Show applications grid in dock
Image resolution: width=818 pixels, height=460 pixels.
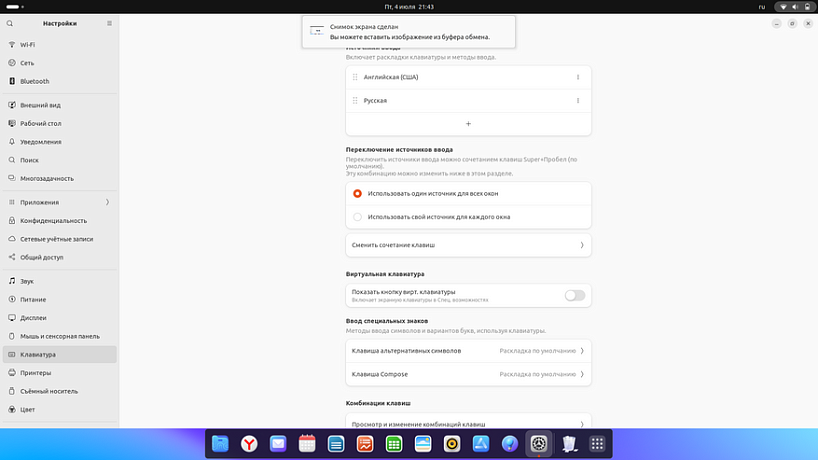(597, 443)
